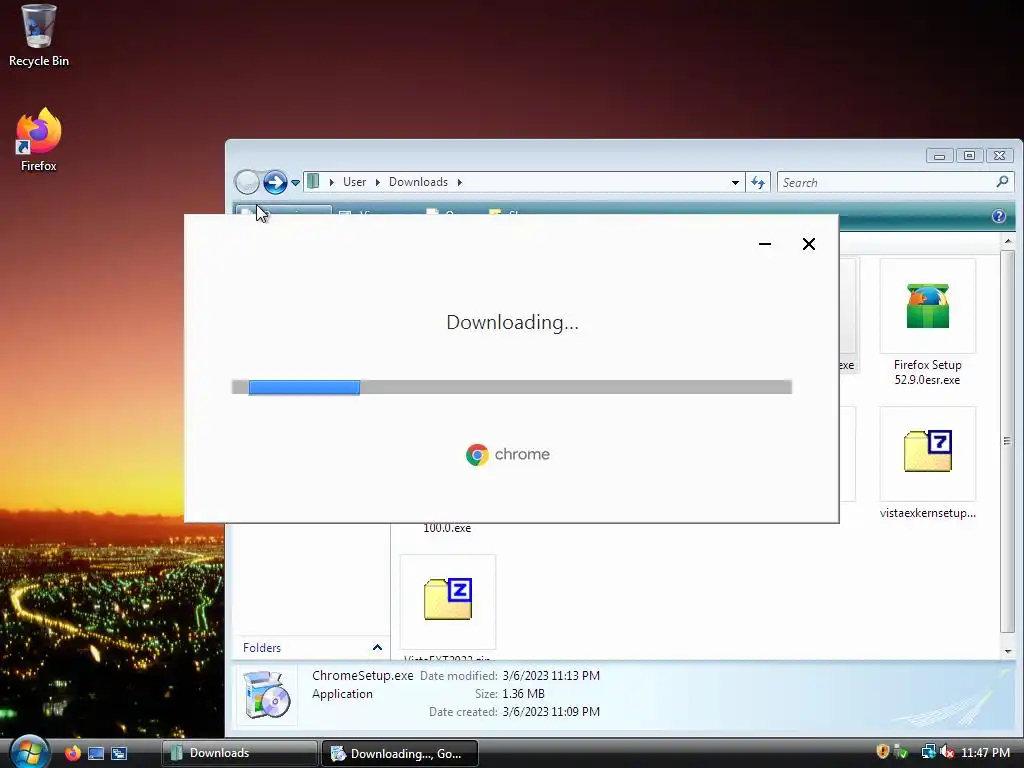Click Date modified value 3/6/2023 11:13 PM
The height and width of the screenshot is (768, 1024).
pyautogui.click(x=551, y=676)
